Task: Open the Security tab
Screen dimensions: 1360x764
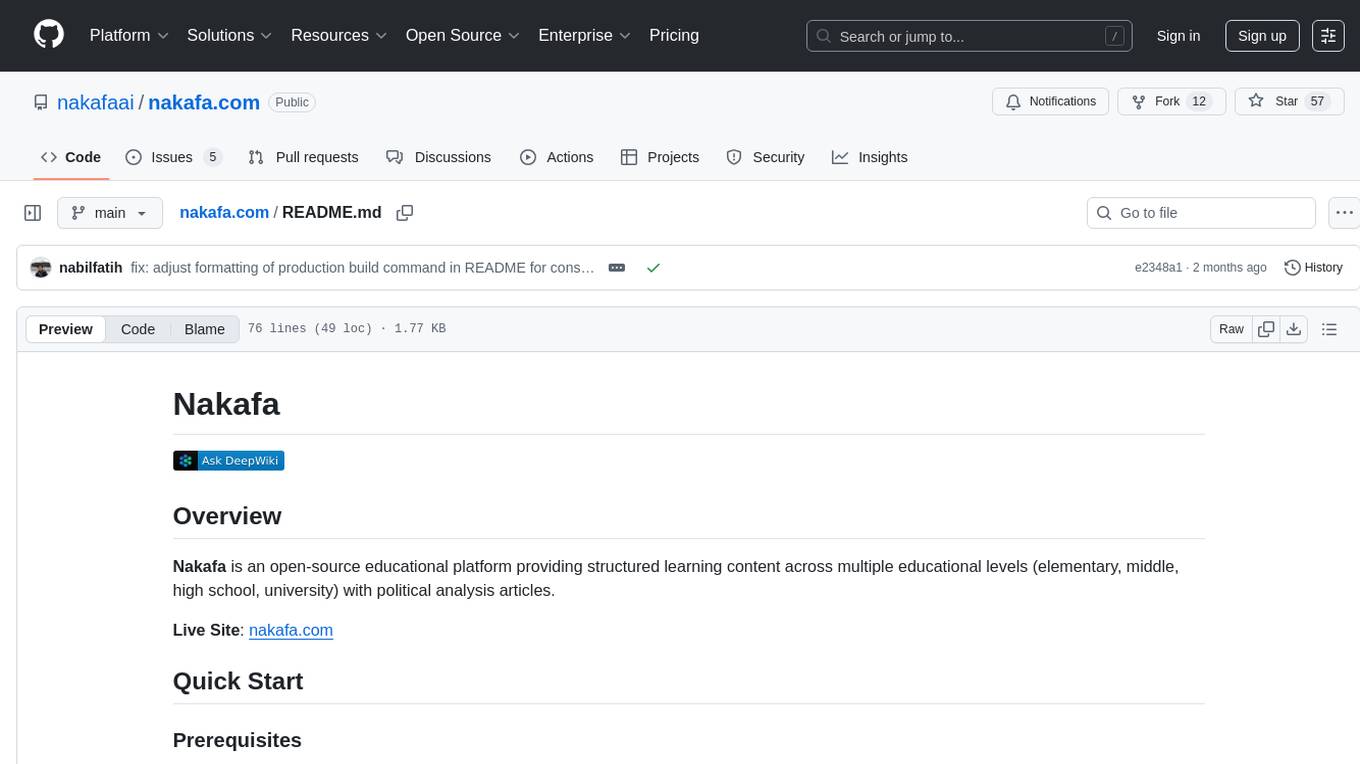Action: (765, 157)
